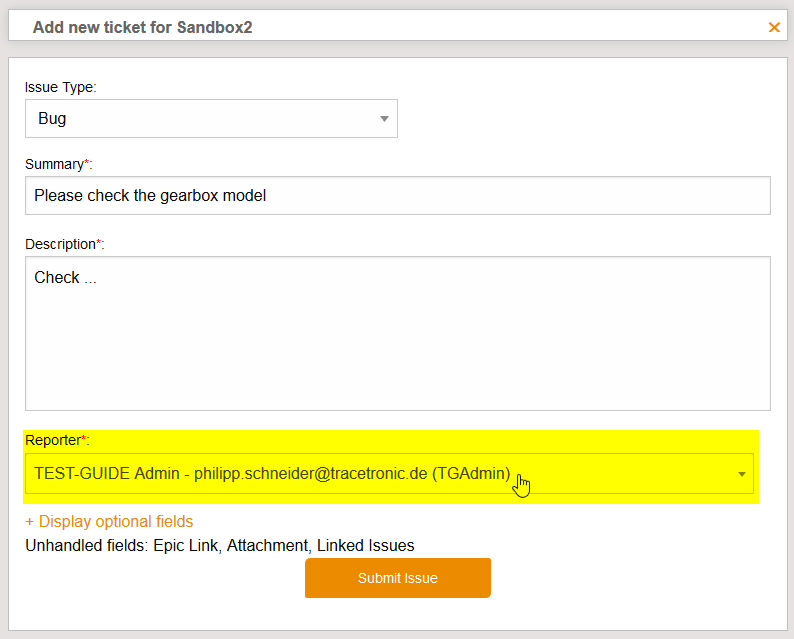Click the red asterisk beside Reporter
This screenshot has height=639, width=794.
coord(83,439)
